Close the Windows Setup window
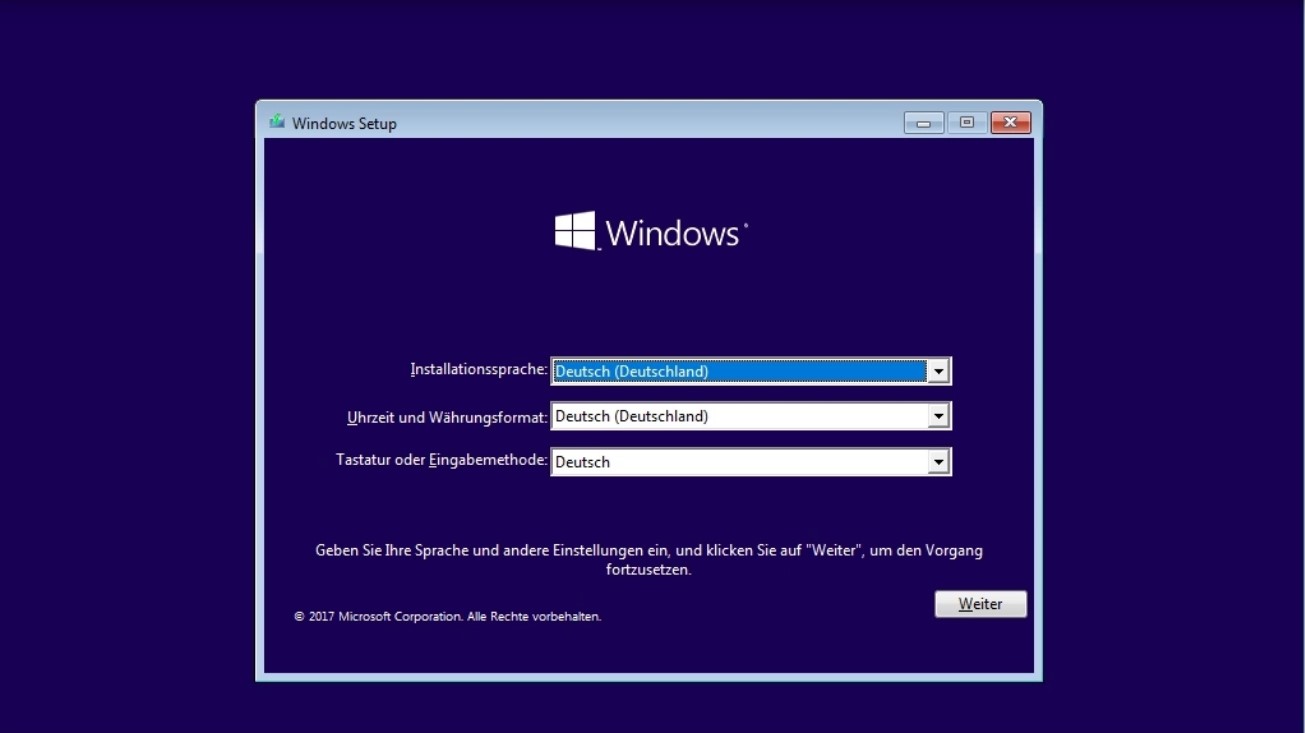The height and width of the screenshot is (733, 1305). (1010, 123)
